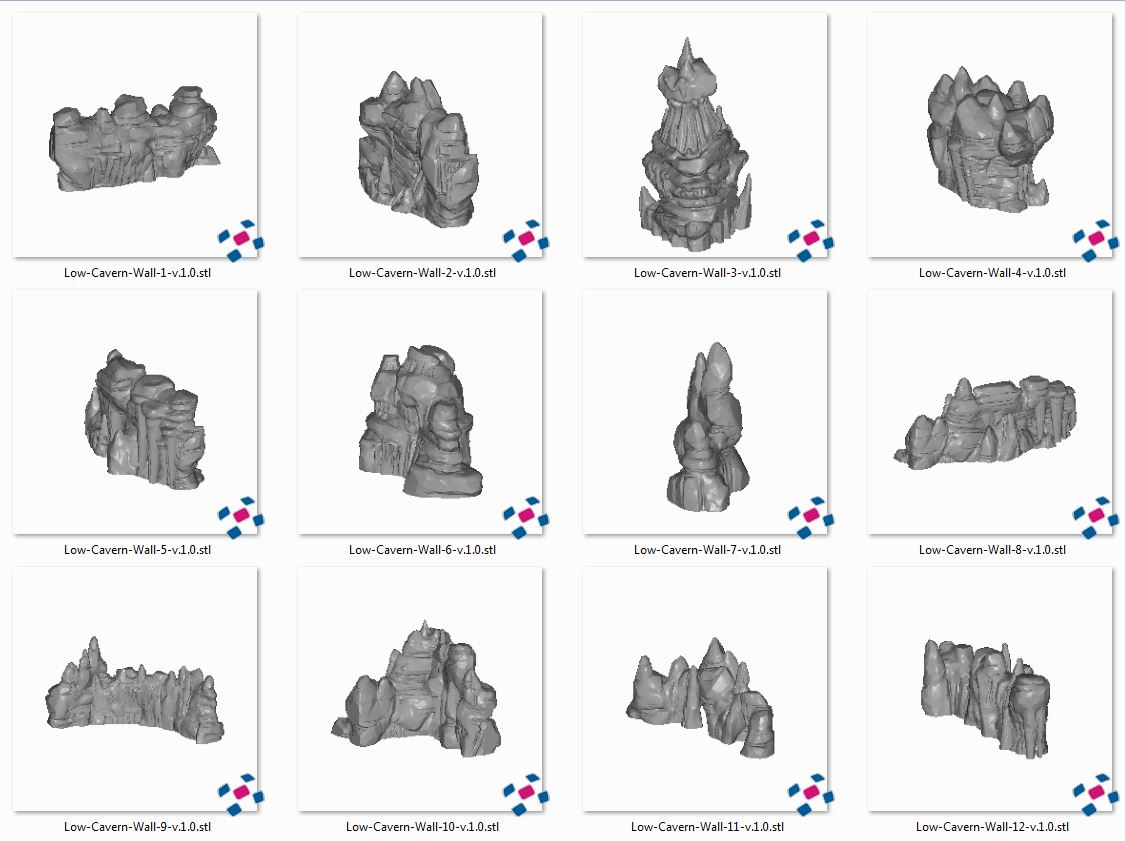1125x841 pixels.
Task: Click the file name Low-Cavern-Wall-1-v.1.0.stl
Action: [x=137, y=273]
